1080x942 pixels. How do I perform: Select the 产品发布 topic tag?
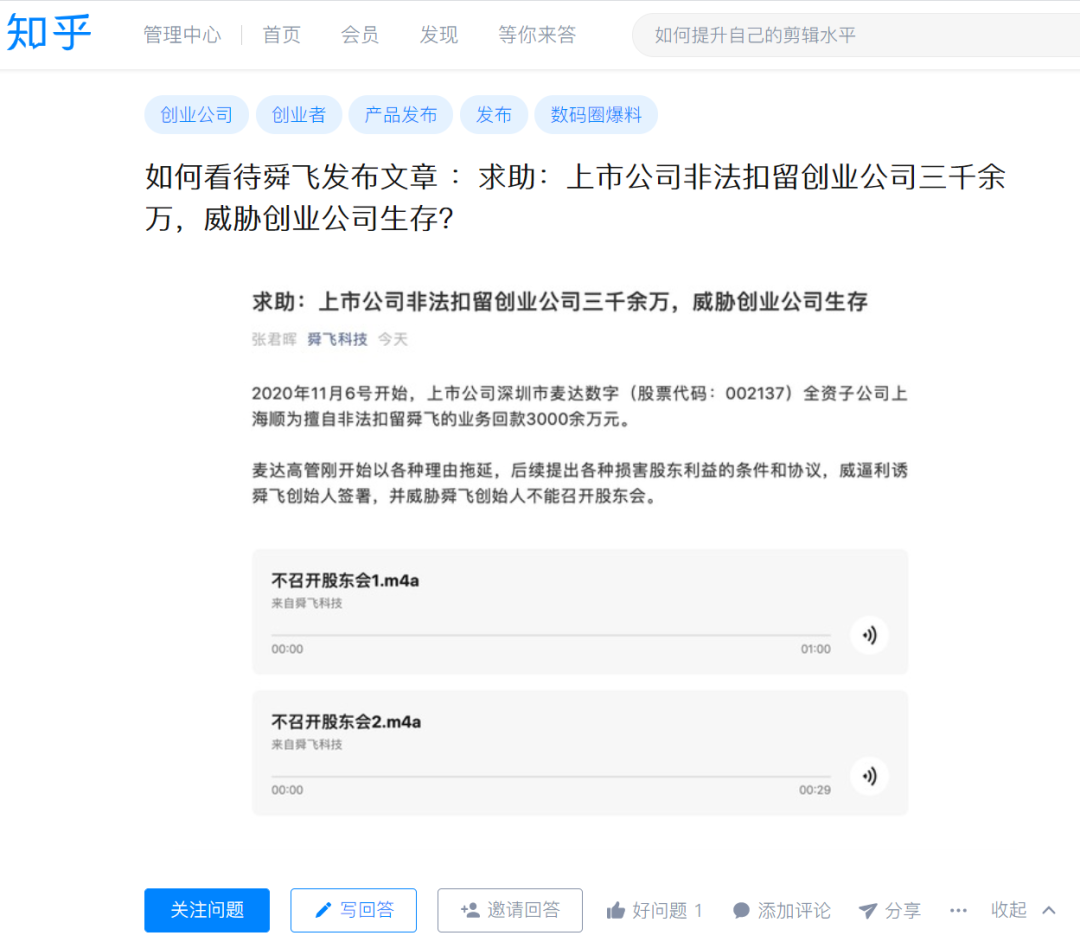[400, 114]
